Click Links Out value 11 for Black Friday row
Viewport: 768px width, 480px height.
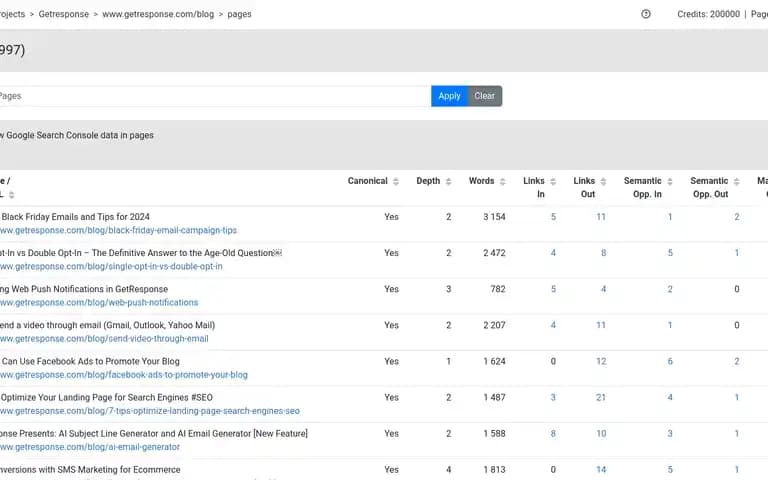[601, 217]
